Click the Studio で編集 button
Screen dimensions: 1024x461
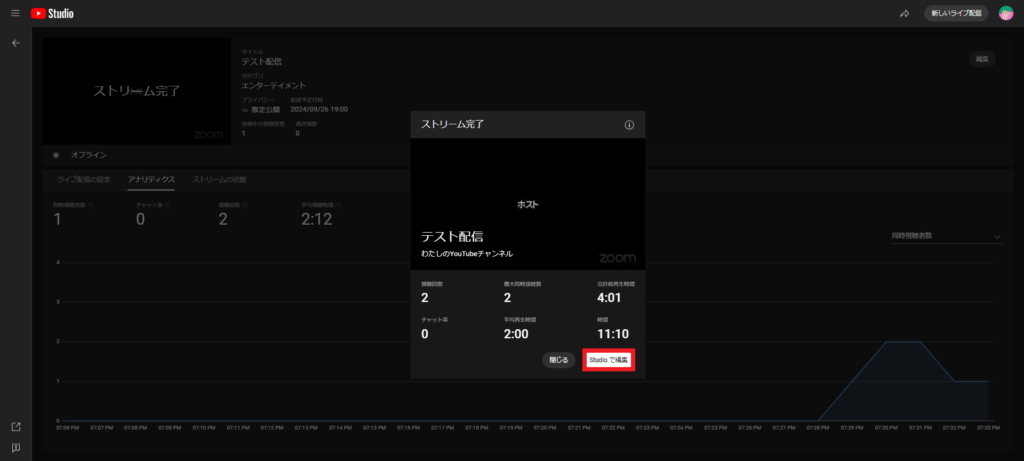[609, 359]
